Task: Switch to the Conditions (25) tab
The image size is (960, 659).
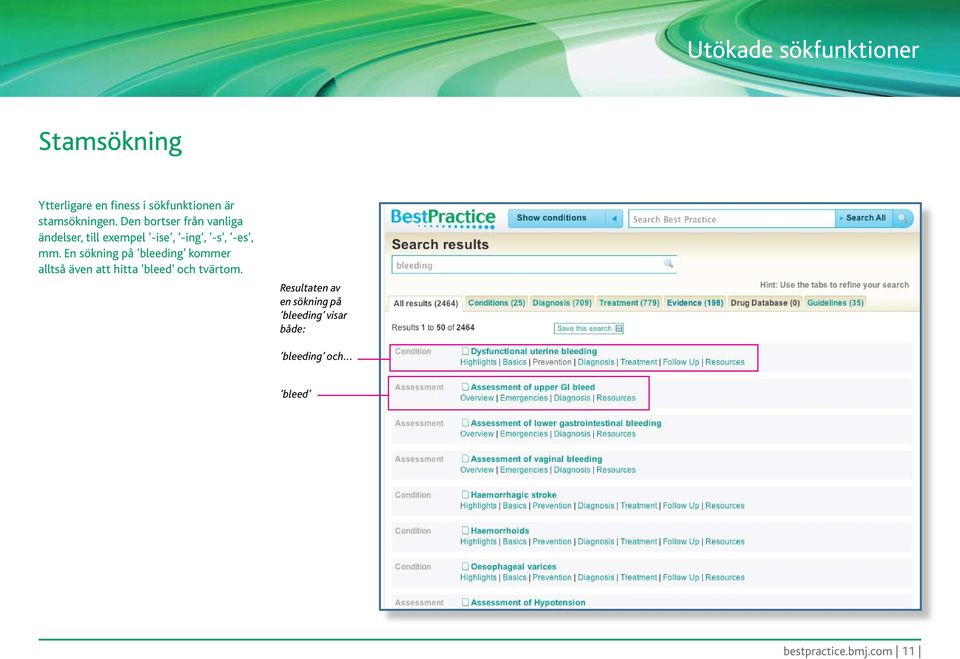Action: click(497, 303)
